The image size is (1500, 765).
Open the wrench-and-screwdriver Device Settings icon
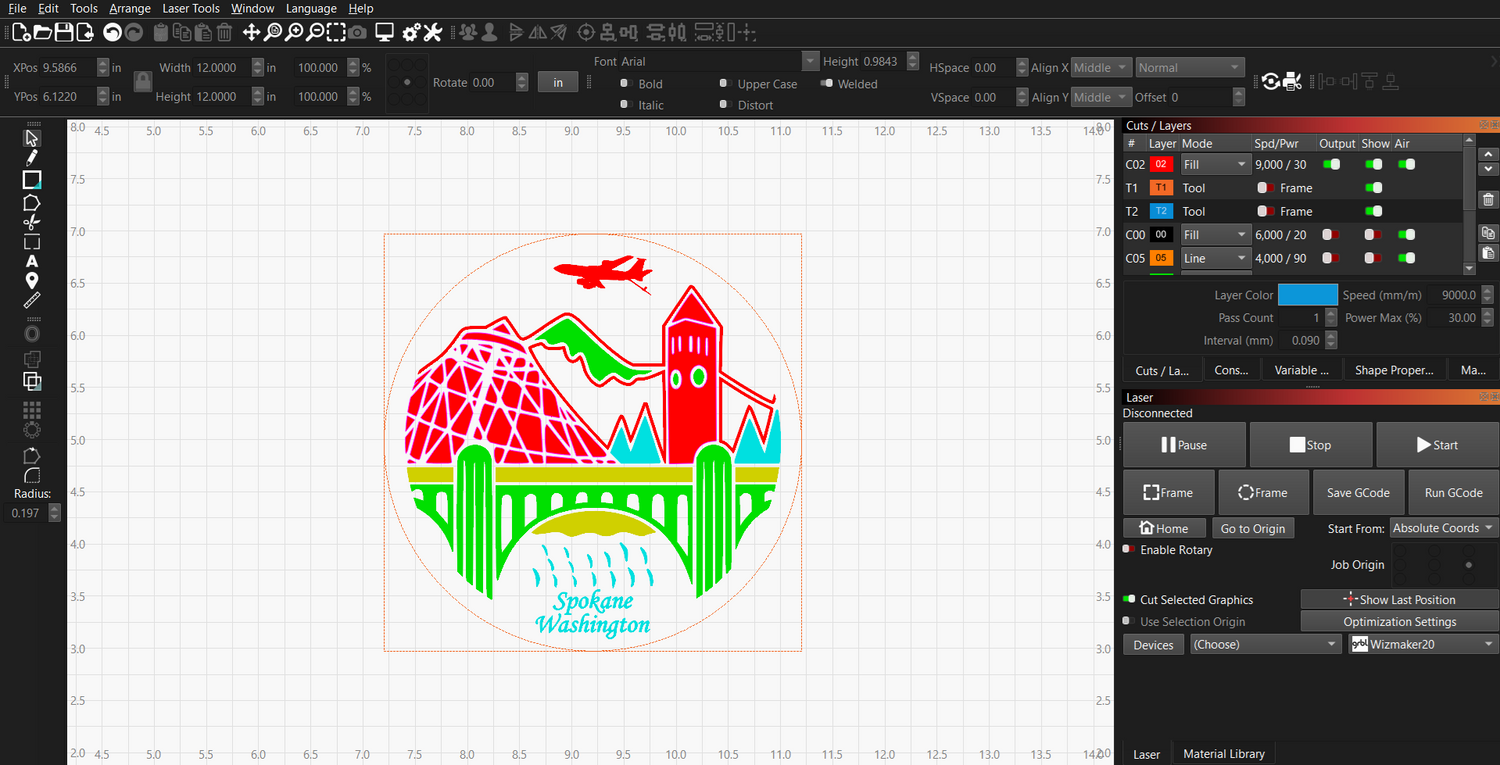point(432,33)
